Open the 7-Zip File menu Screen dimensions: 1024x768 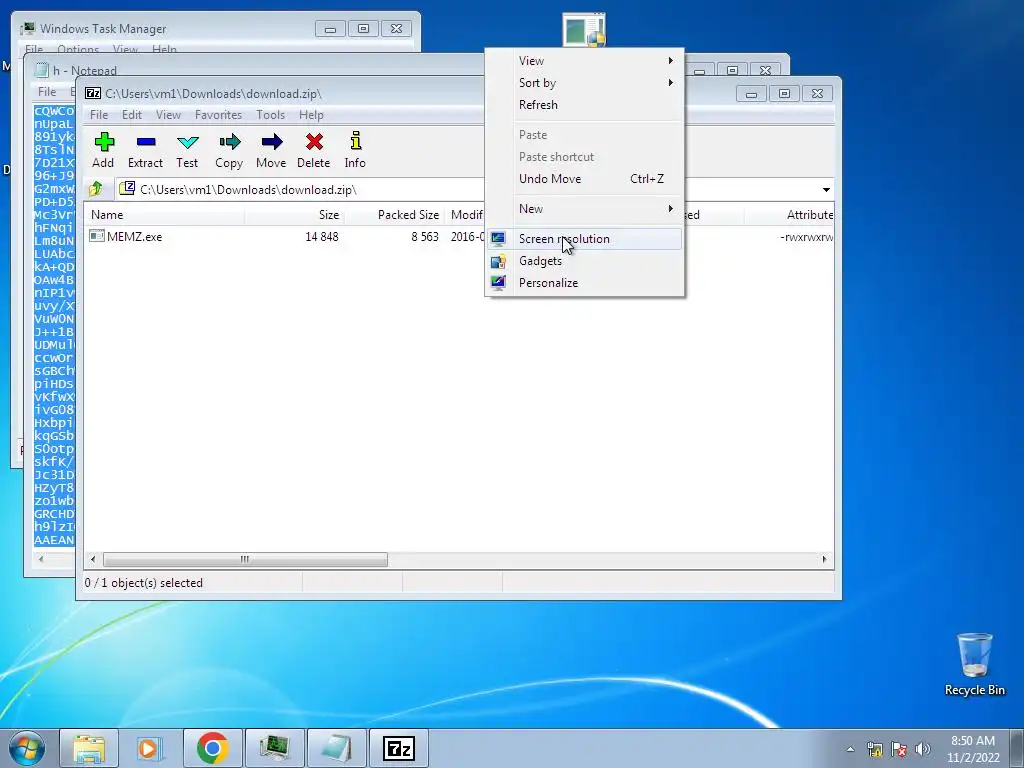pyautogui.click(x=99, y=115)
